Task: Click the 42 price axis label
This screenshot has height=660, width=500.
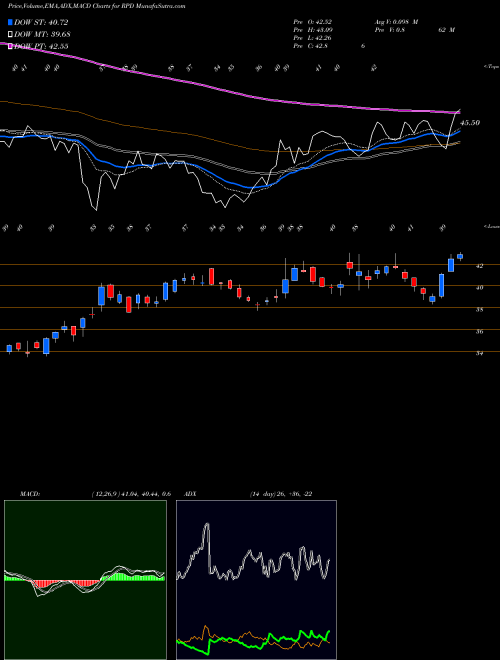Action: pos(479,266)
